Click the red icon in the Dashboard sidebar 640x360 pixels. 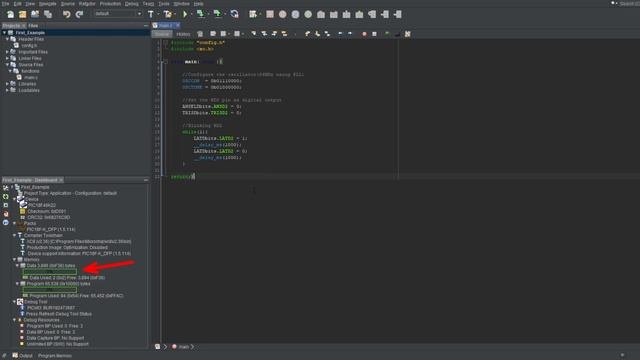point(6,213)
